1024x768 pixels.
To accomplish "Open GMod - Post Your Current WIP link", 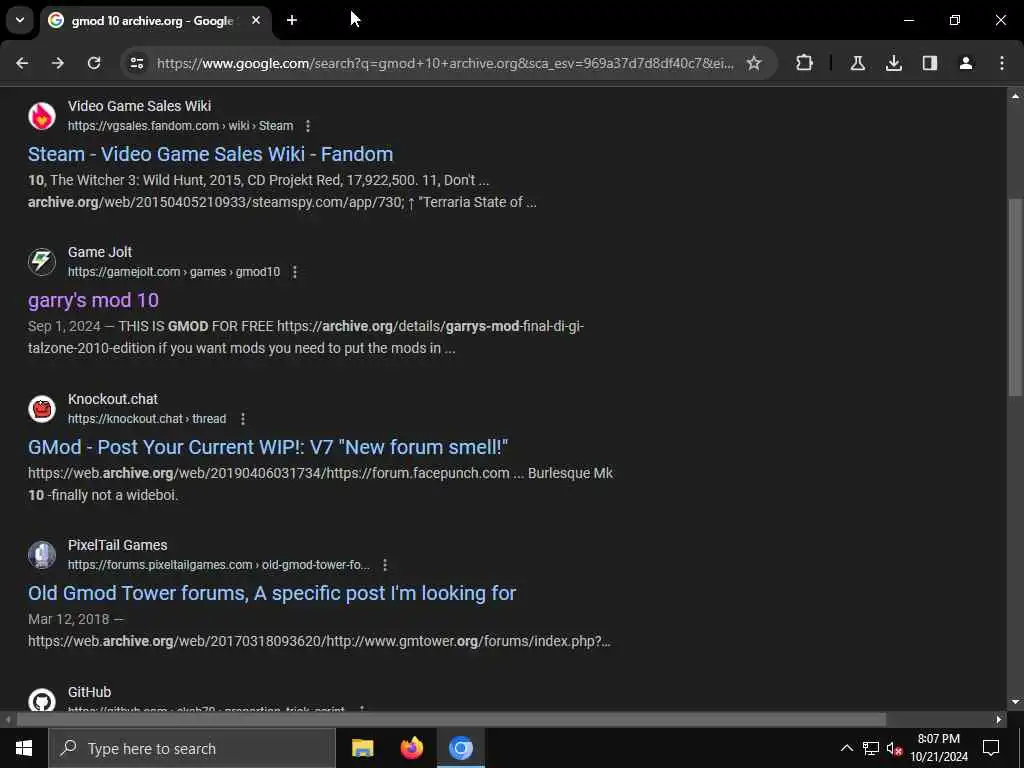I will (x=268, y=447).
